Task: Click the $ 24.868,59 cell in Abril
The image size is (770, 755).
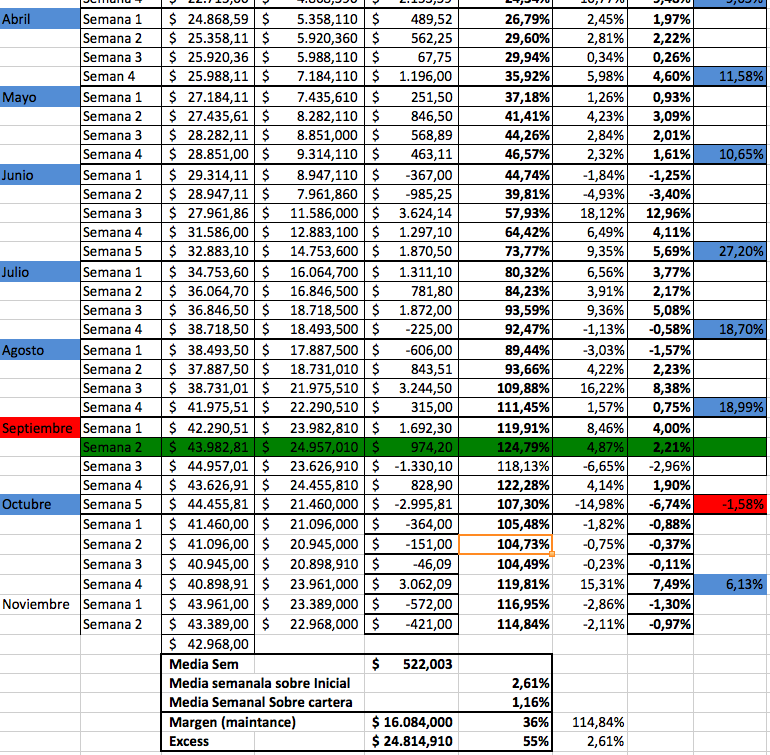Action: pos(208,19)
